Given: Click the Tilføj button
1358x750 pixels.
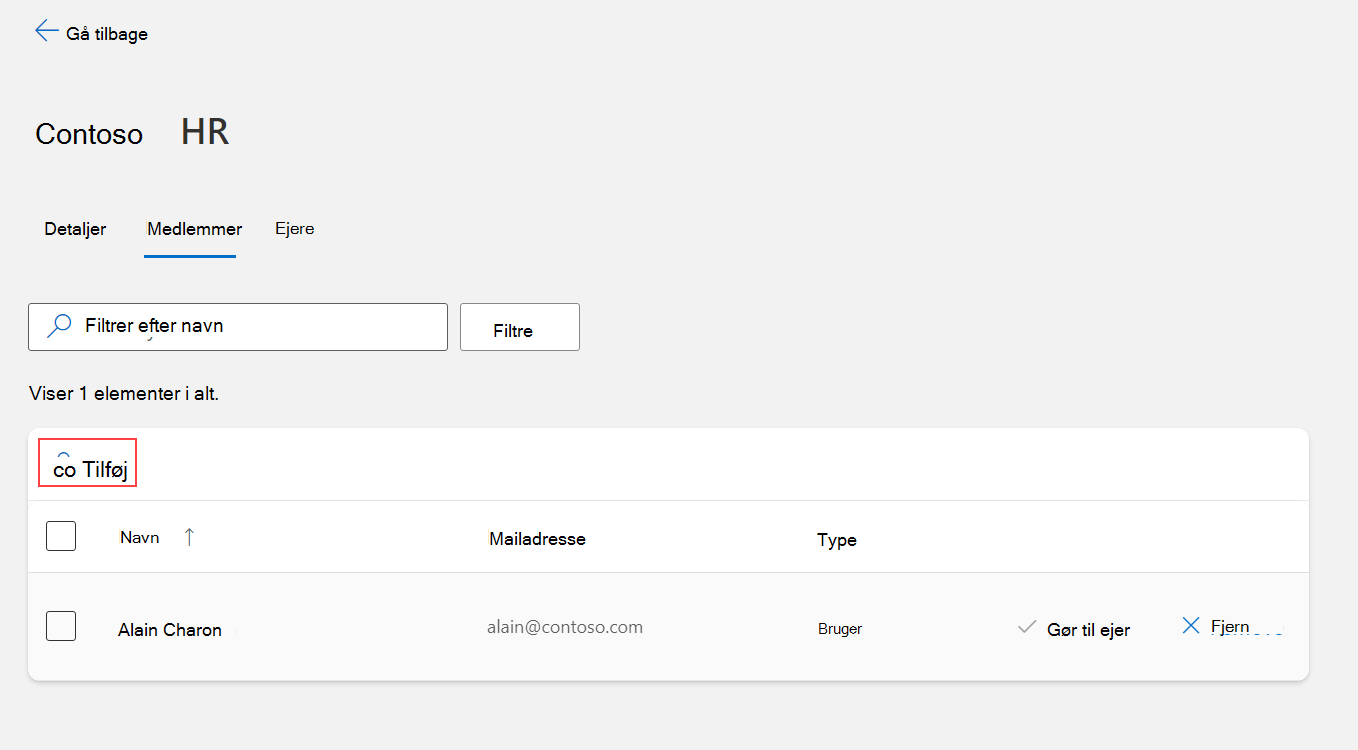Looking at the screenshot, I should click(87, 463).
